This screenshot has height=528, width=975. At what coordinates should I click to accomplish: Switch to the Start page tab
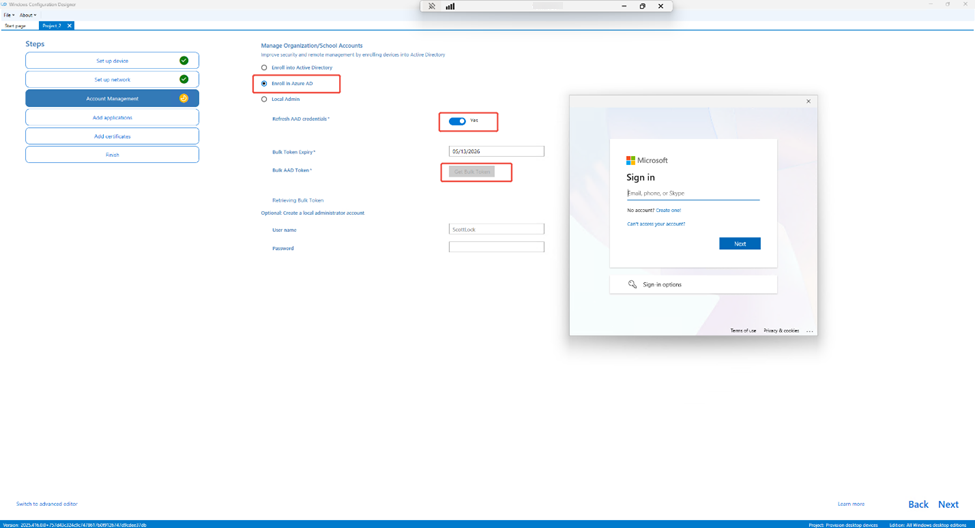[x=16, y=25]
